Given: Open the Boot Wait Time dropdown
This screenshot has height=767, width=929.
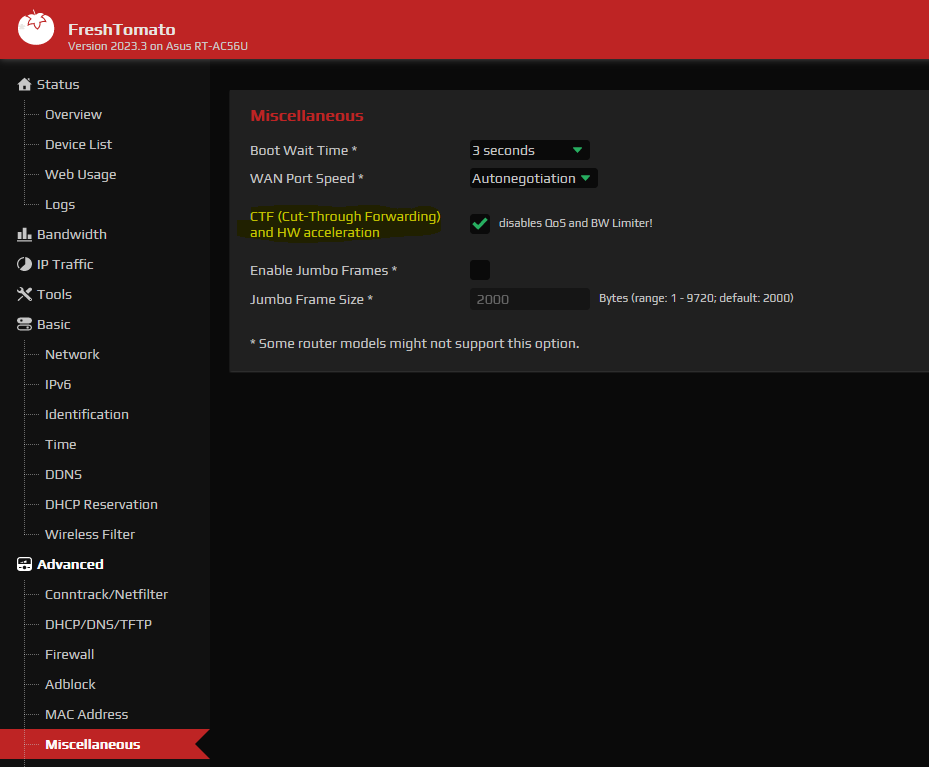Looking at the screenshot, I should 530,150.
